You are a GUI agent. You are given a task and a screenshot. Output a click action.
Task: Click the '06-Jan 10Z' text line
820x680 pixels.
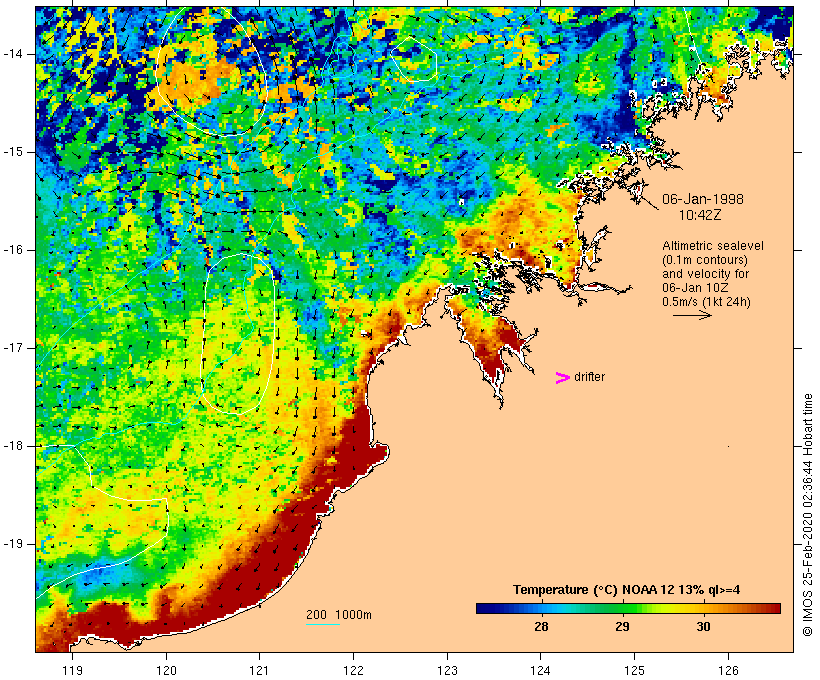(696, 288)
